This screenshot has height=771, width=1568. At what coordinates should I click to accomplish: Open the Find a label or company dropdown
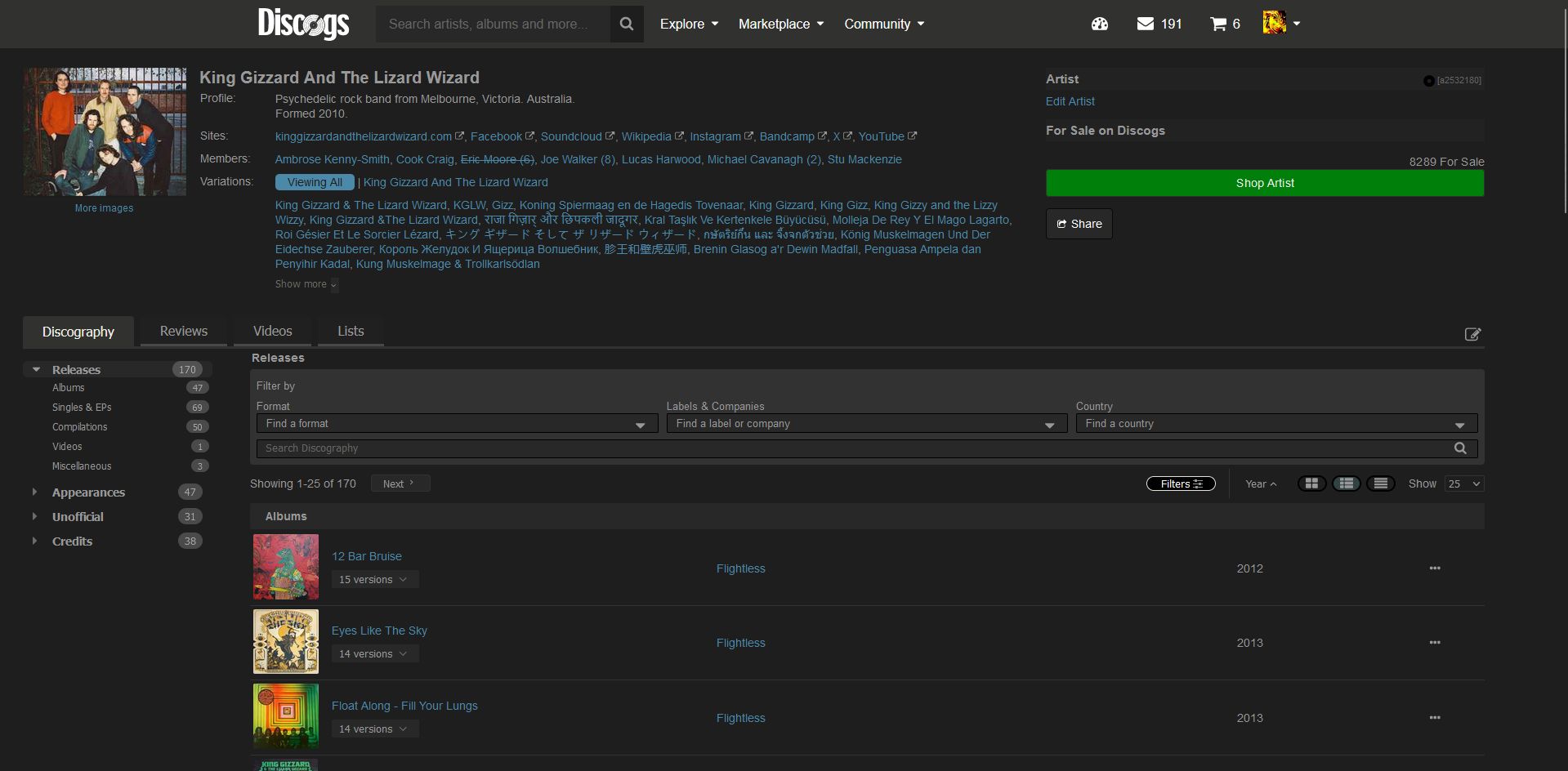pos(866,424)
